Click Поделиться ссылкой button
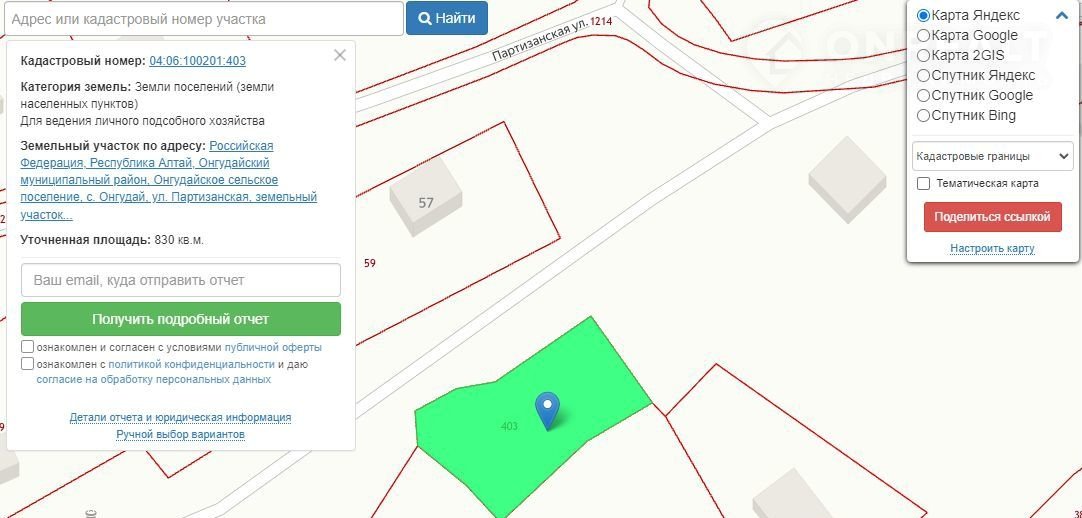 pyautogui.click(x=992, y=217)
